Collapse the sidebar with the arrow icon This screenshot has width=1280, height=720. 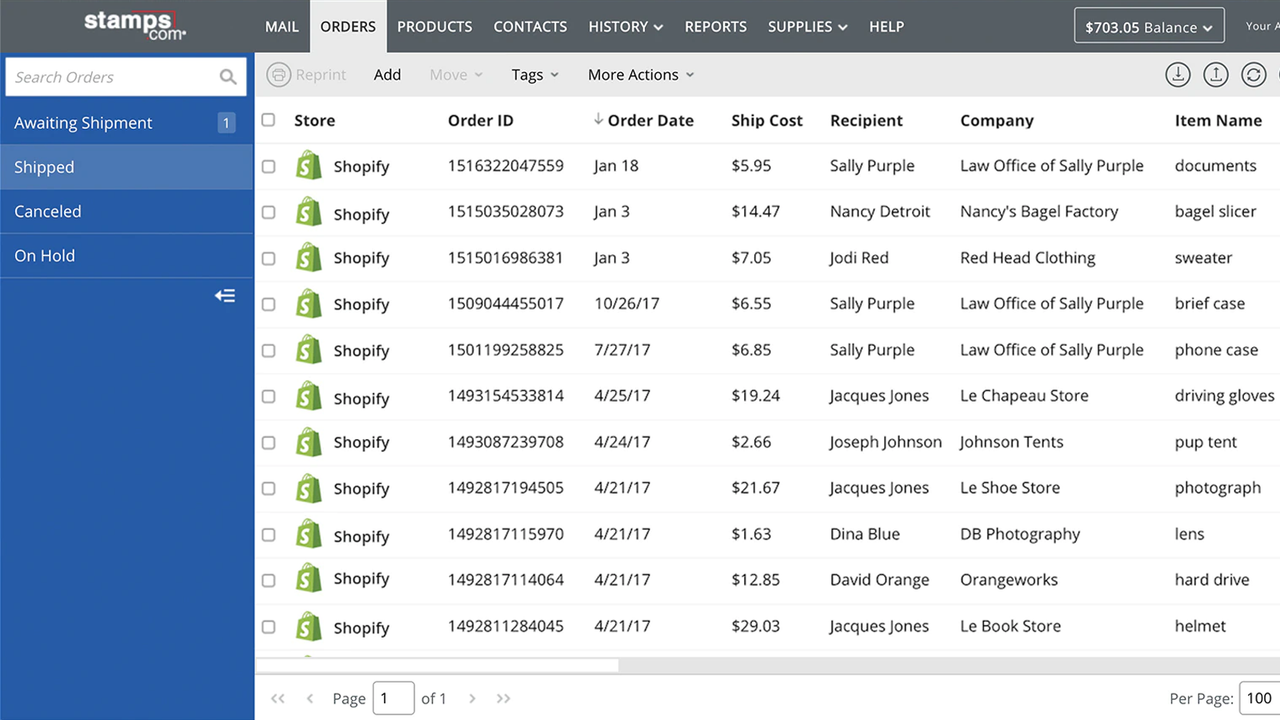(x=225, y=295)
